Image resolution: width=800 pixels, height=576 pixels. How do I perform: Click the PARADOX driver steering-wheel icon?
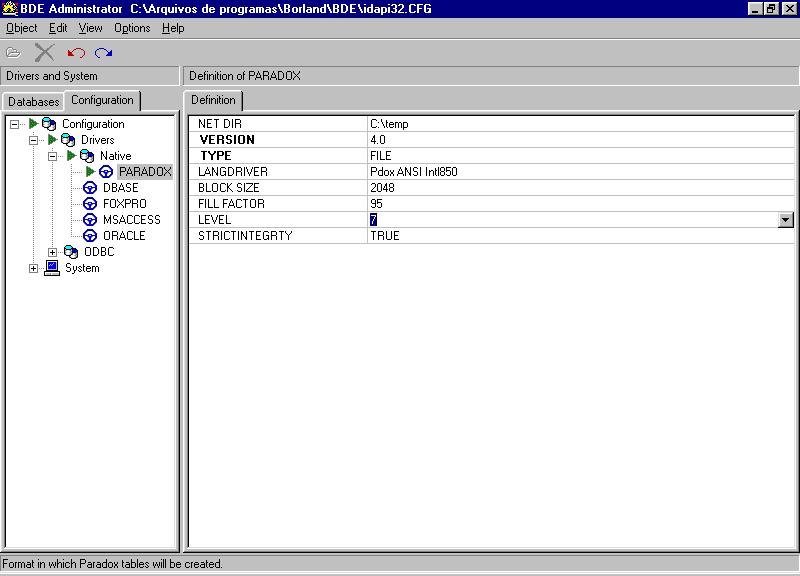[x=106, y=172]
